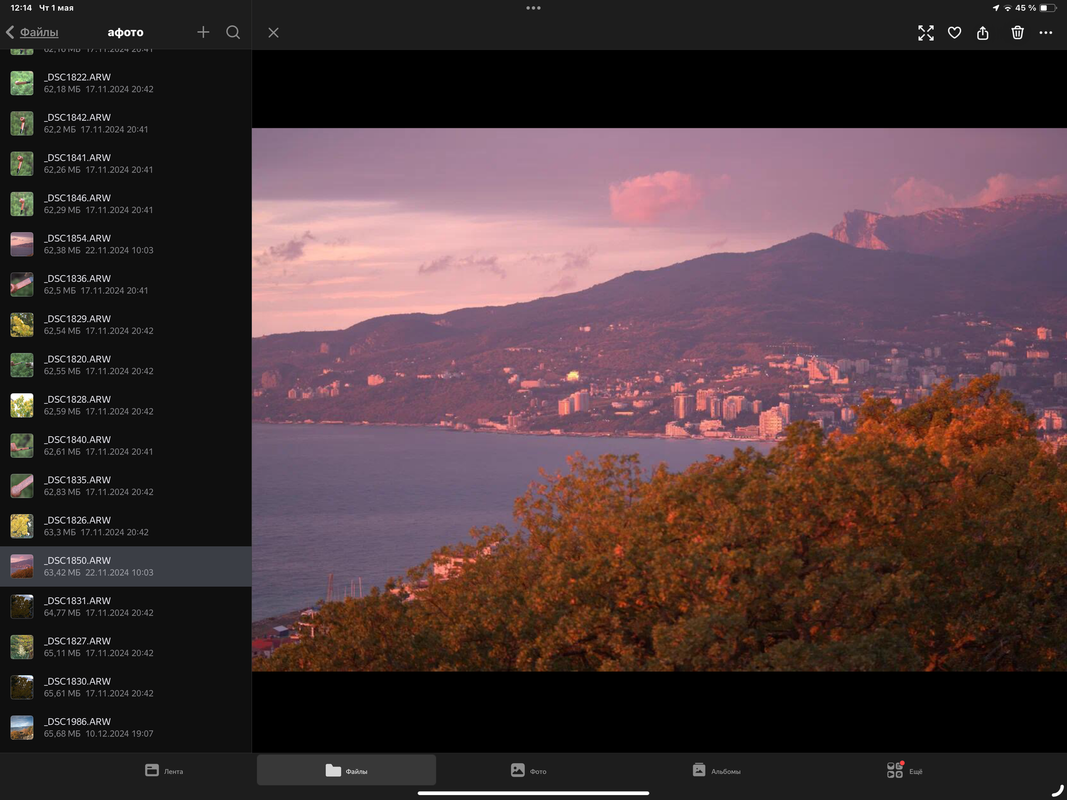This screenshot has height=800, width=1067.
Task: Open file _DSC1829.ARW
Action: click(x=126, y=324)
